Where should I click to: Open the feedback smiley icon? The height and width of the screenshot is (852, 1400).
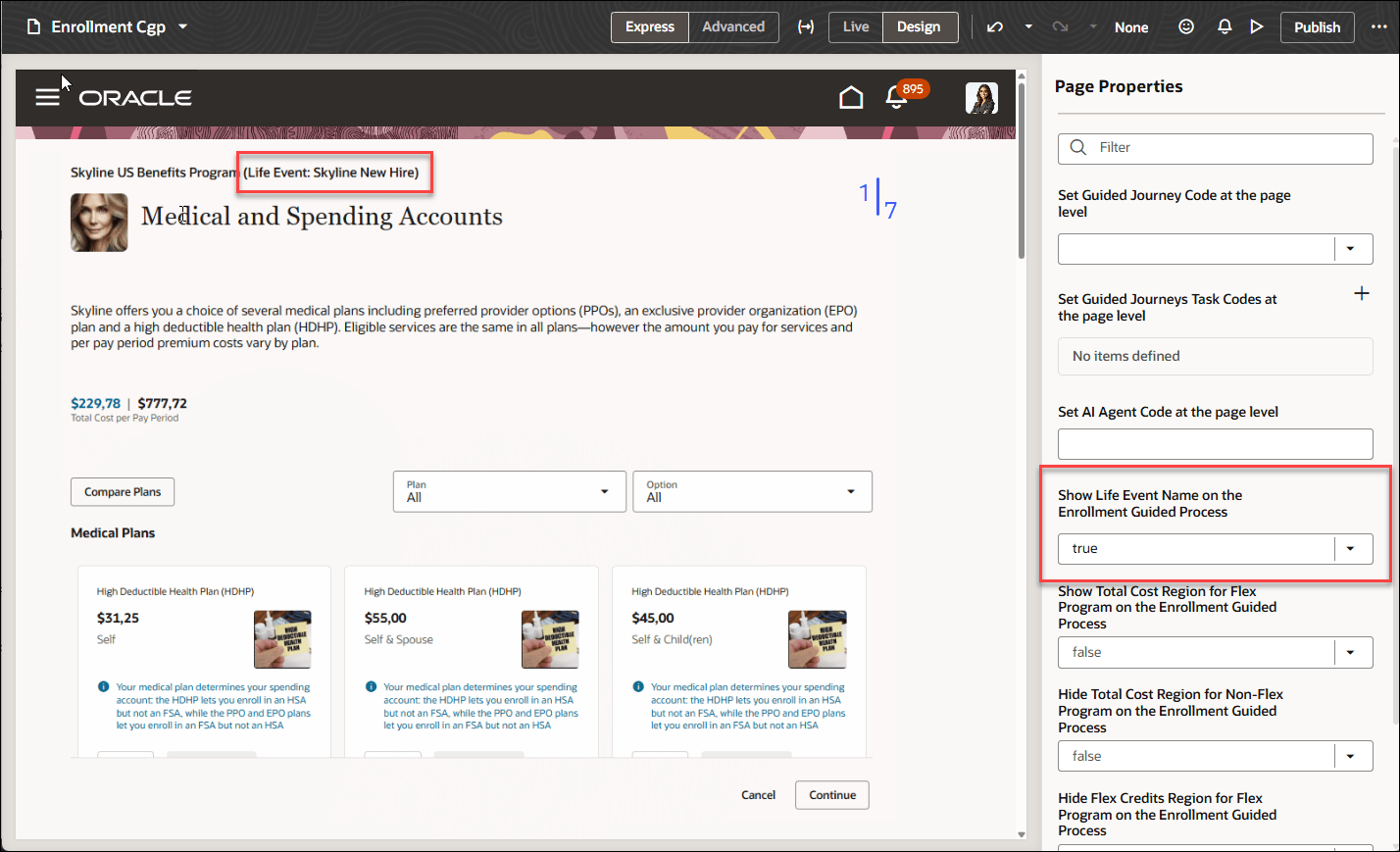(x=1185, y=26)
